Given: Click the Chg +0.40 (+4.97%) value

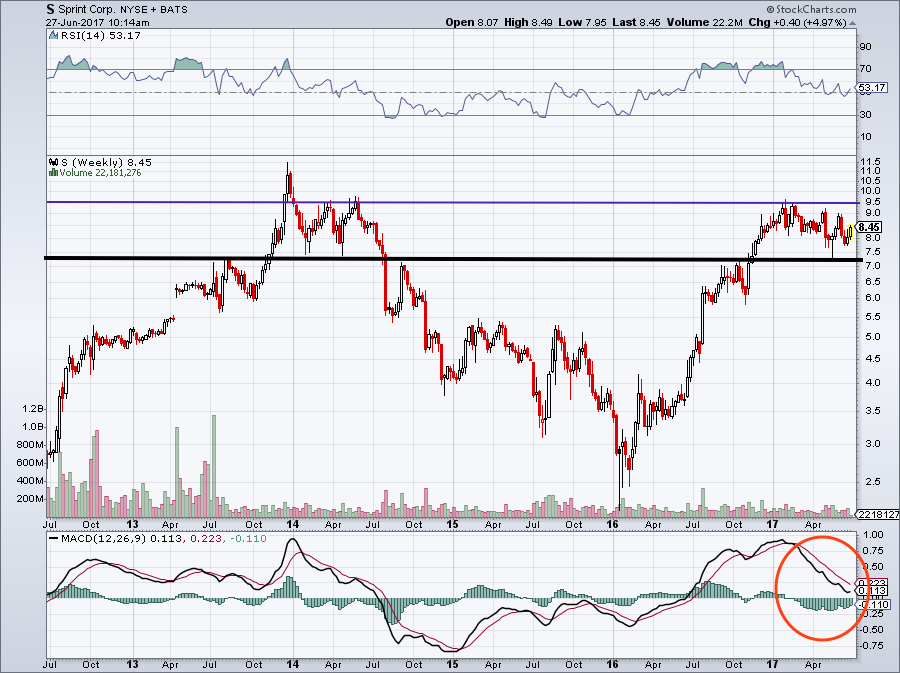Looking at the screenshot, I should pos(798,23).
